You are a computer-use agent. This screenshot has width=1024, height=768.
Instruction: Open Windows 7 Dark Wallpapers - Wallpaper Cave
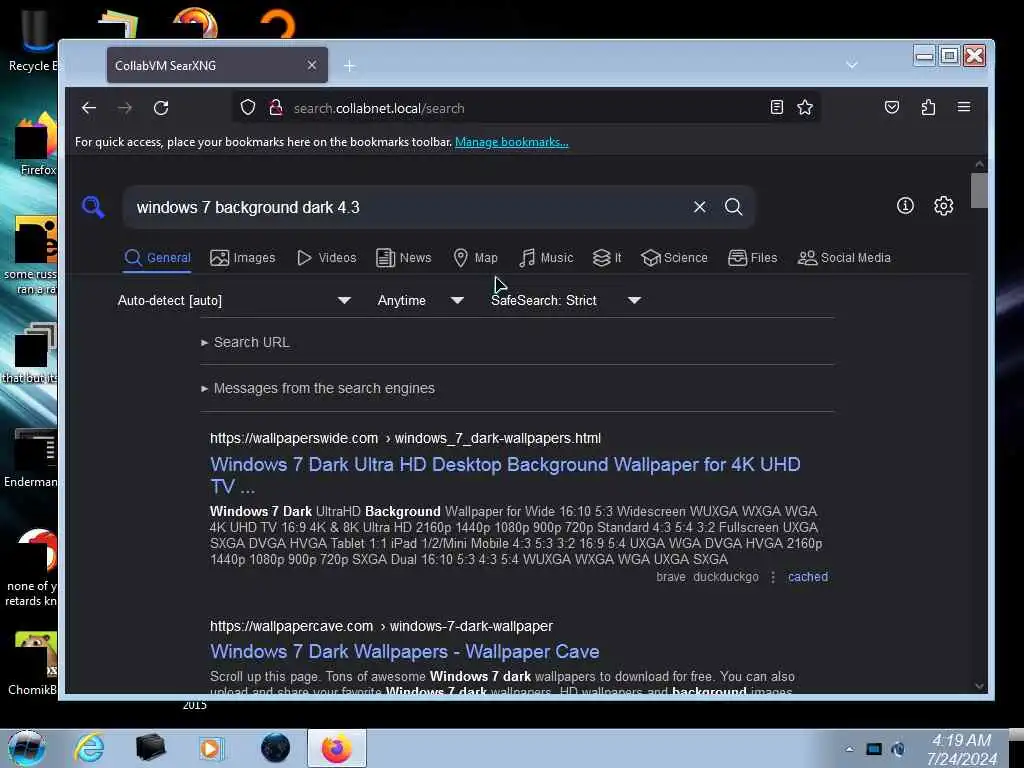click(x=404, y=652)
